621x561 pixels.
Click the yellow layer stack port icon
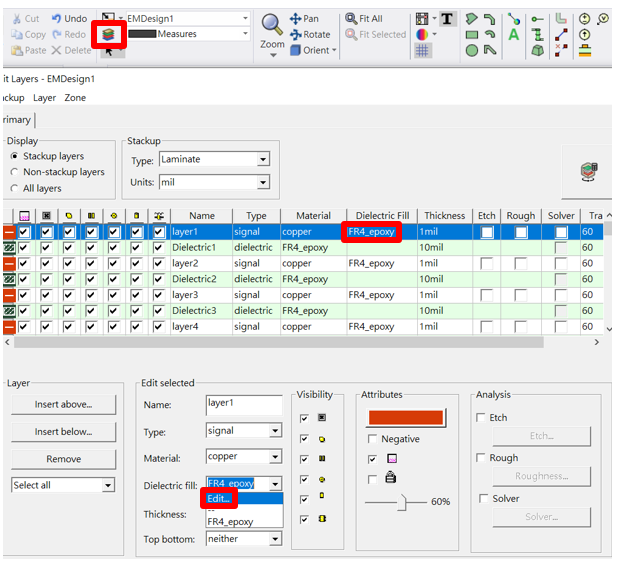pyautogui.click(x=585, y=51)
